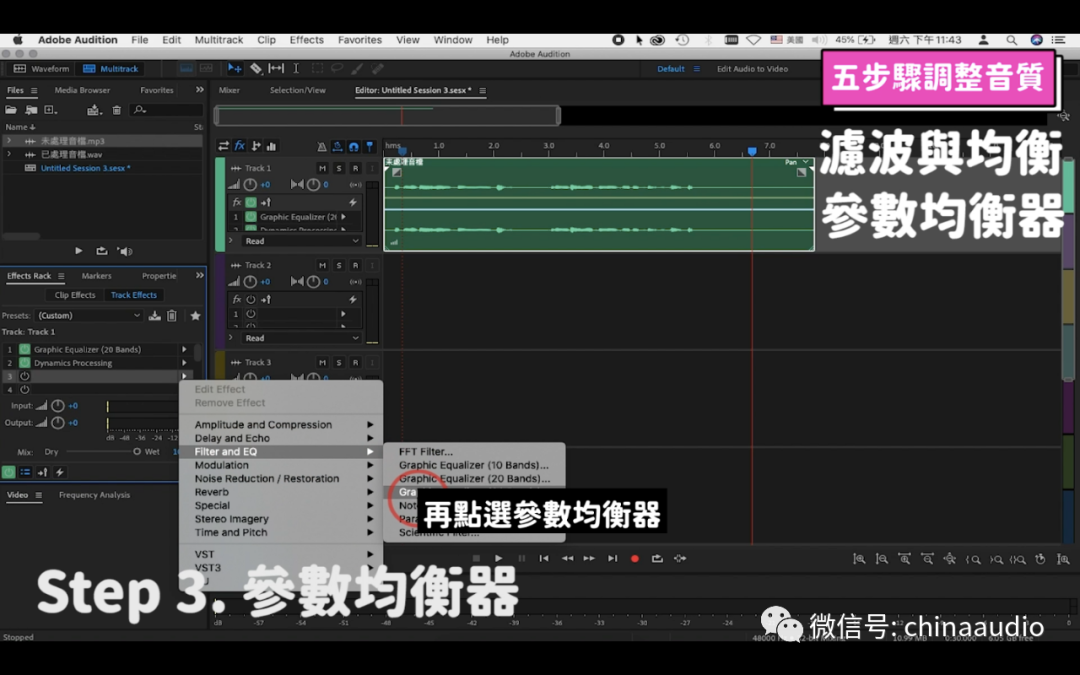This screenshot has height=675, width=1080.
Task: Click the list view icon at Effects Rack bottom
Action: pos(25,472)
